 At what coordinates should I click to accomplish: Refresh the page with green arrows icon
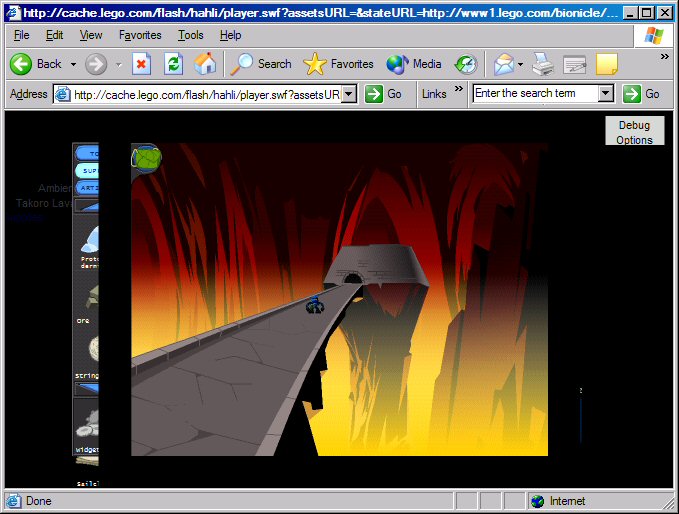pos(173,64)
